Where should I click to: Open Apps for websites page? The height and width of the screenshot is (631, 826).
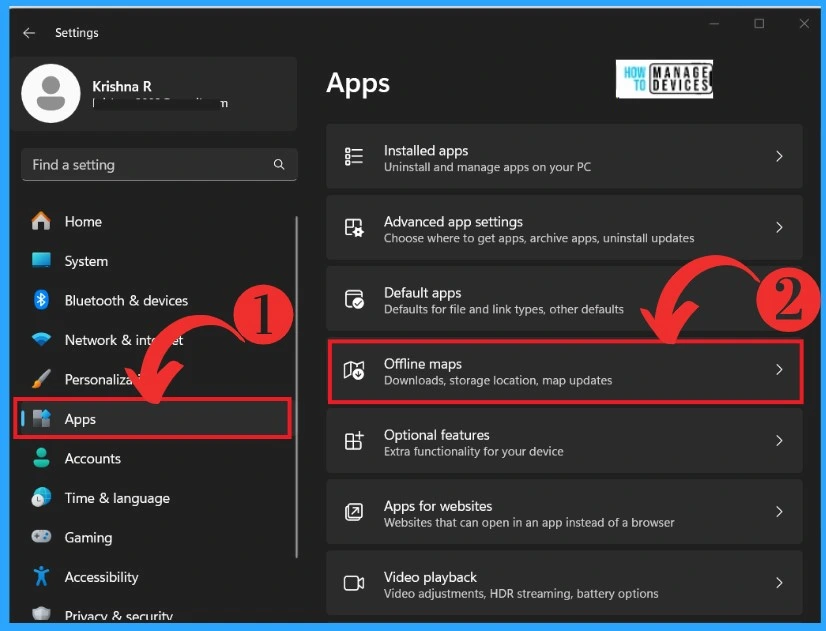(x=564, y=511)
